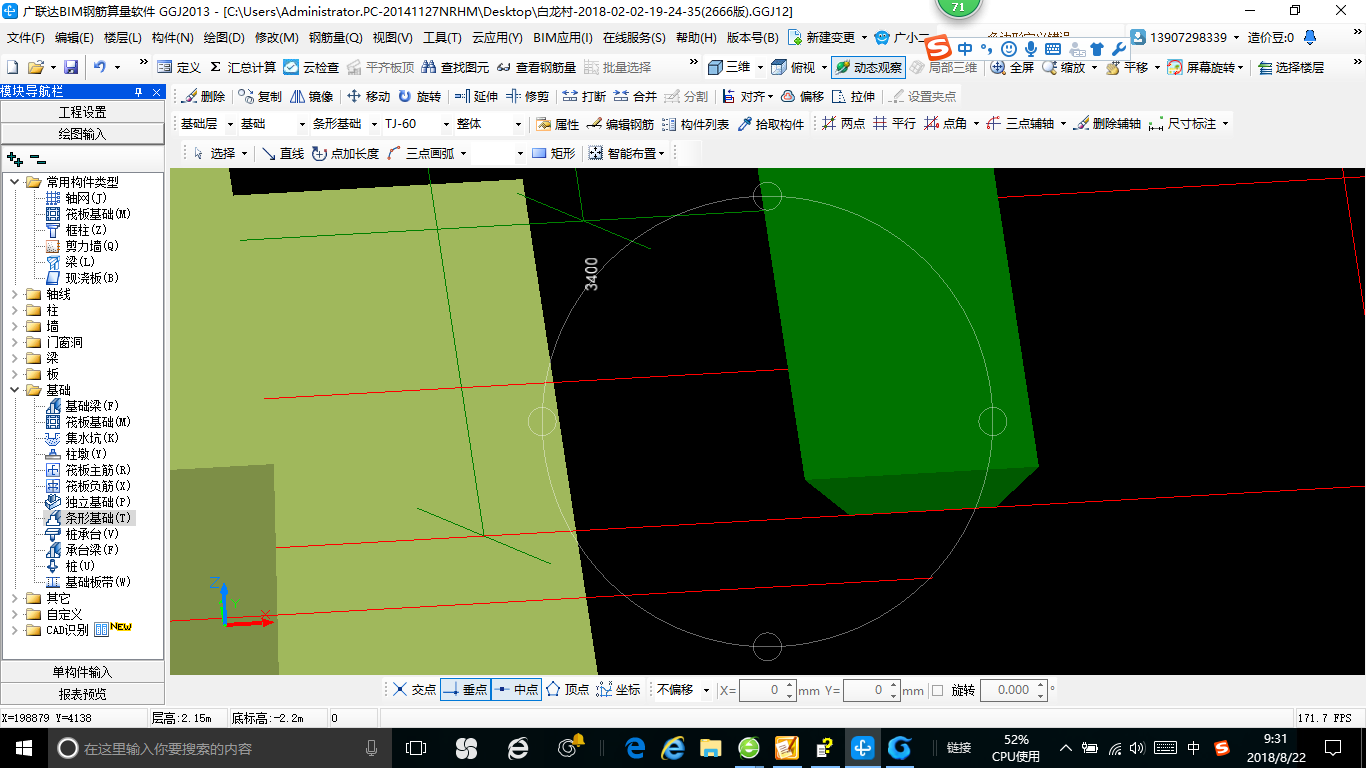The image size is (1366, 768).
Task: Toggle 中点 midpoint snap
Action: point(517,690)
